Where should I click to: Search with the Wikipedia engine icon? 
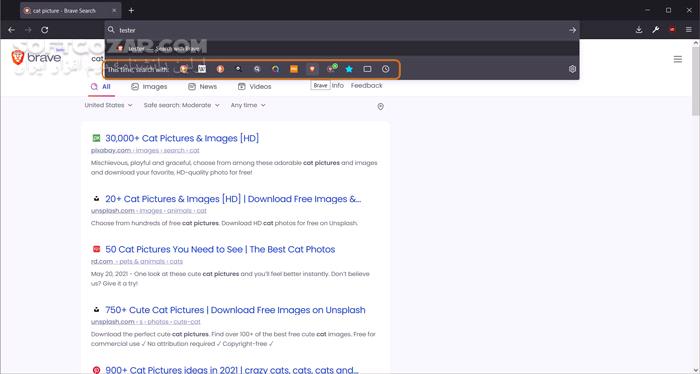[x=202, y=69]
